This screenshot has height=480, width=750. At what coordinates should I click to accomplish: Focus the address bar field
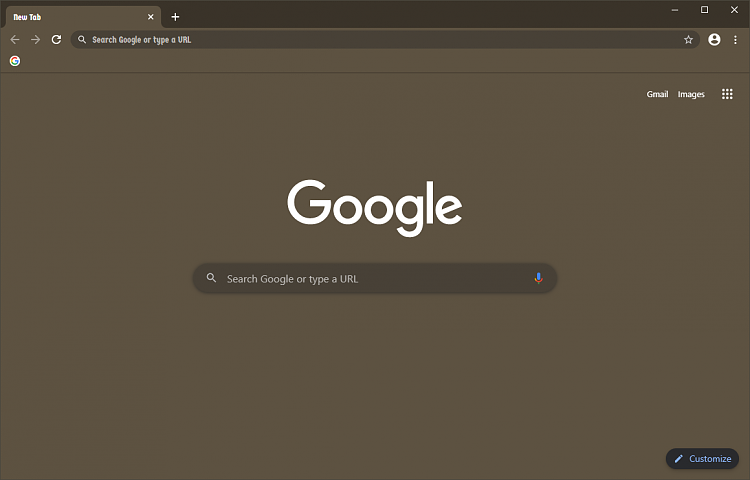pos(385,40)
